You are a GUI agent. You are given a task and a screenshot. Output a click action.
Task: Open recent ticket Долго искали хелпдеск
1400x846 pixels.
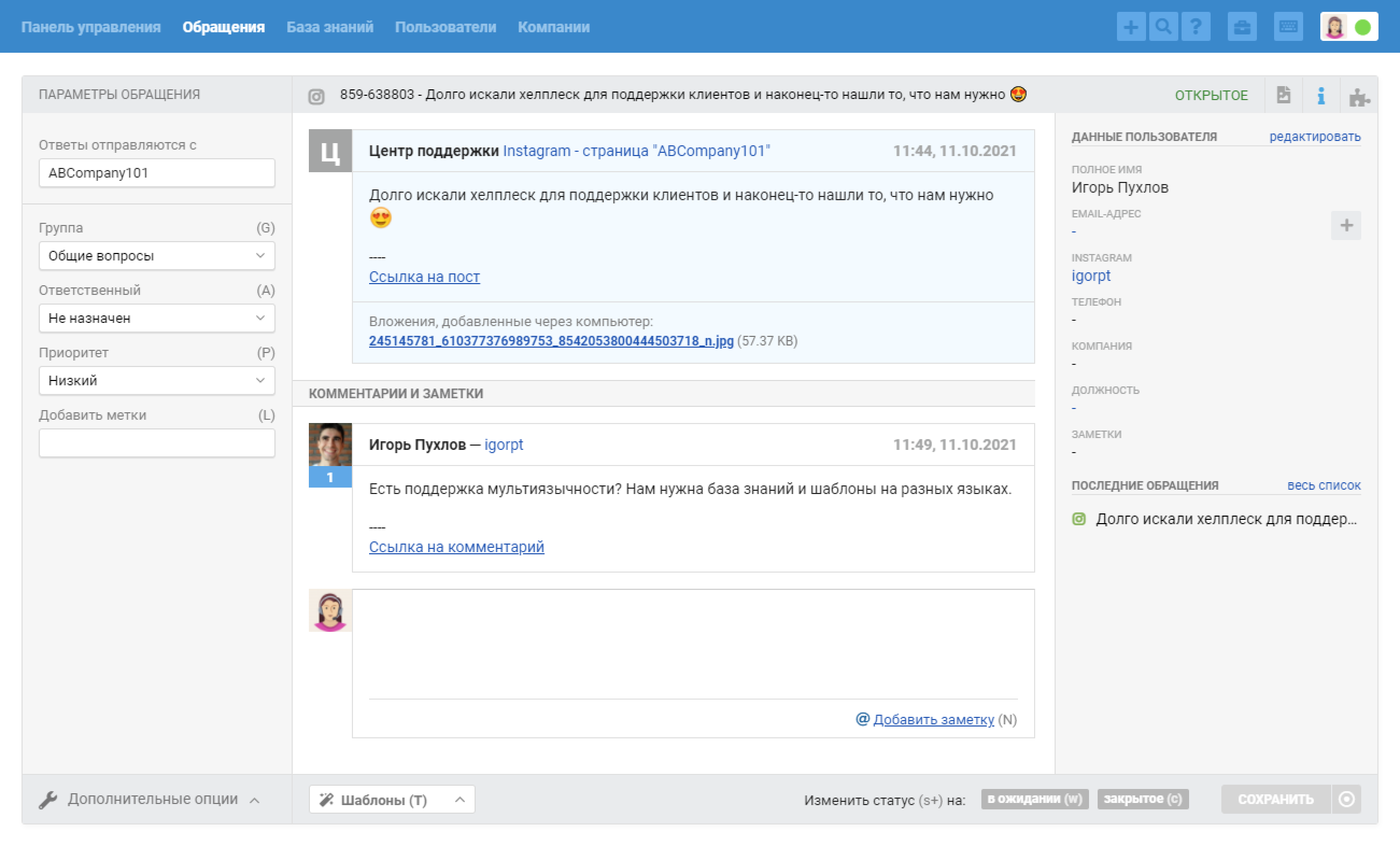coord(1226,519)
